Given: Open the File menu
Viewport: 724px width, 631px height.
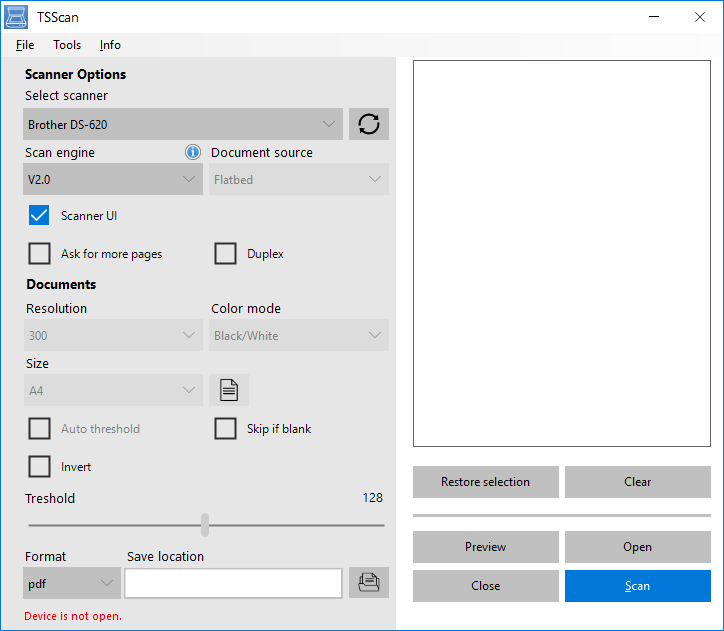Looking at the screenshot, I should pos(25,45).
